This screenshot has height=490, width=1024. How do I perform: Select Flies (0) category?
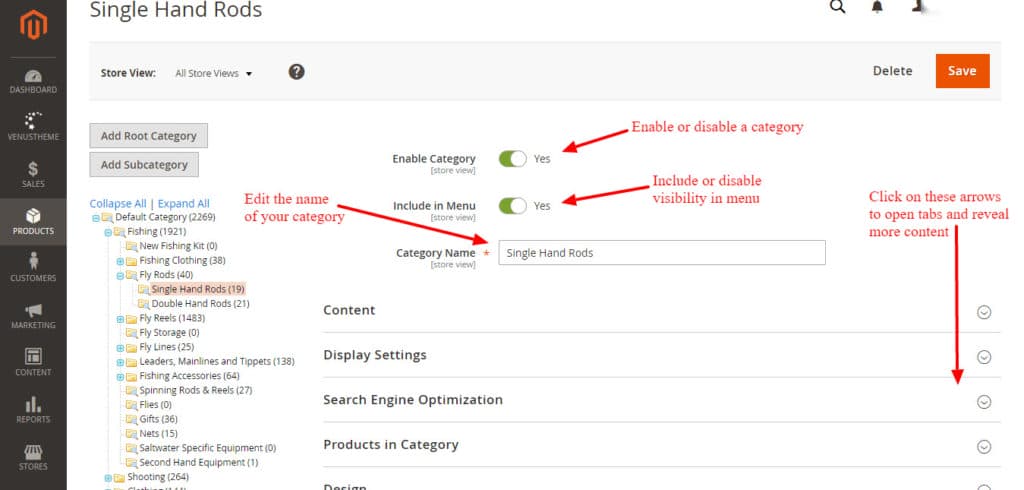pyautogui.click(x=155, y=404)
